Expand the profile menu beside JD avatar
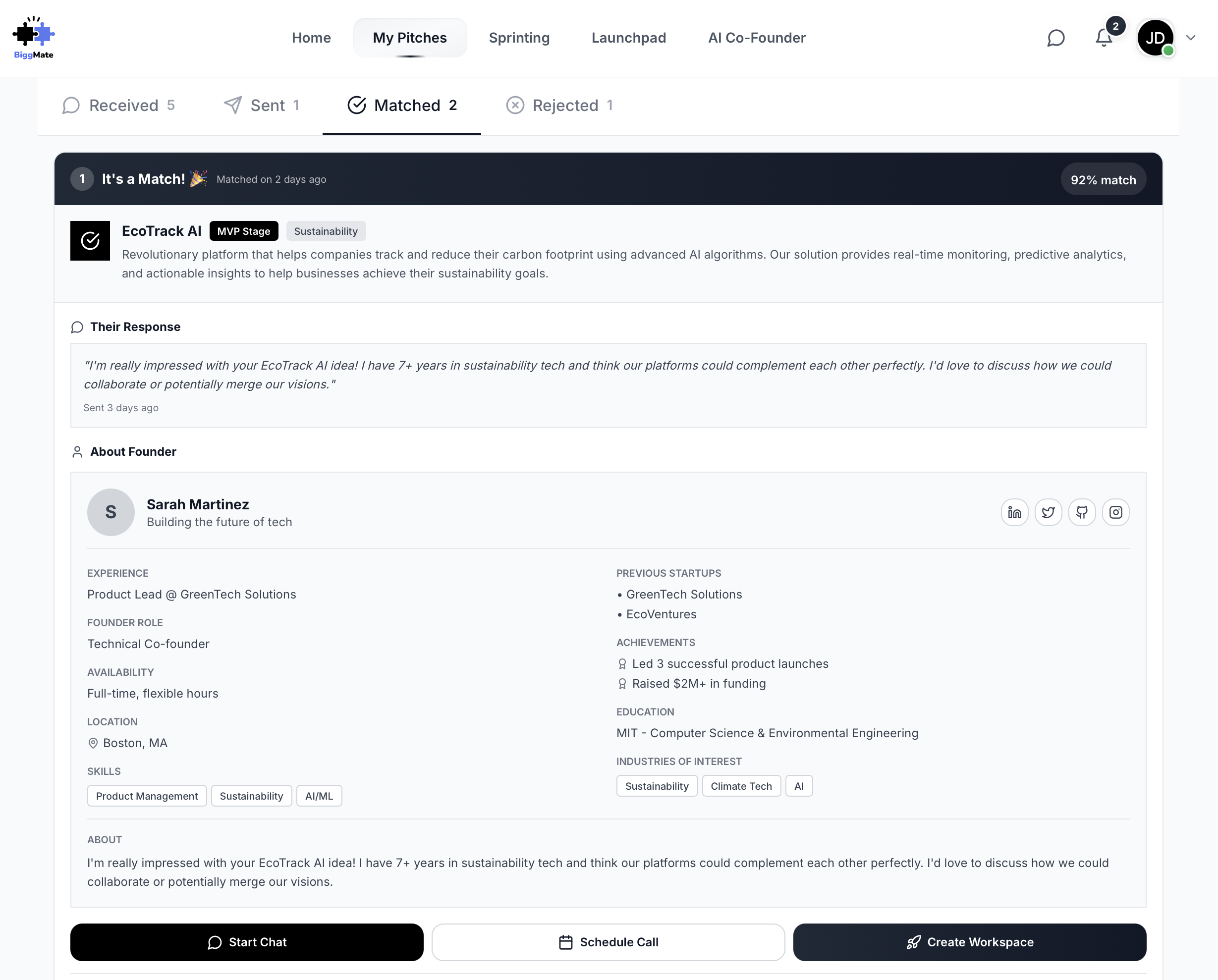Image resolution: width=1218 pixels, height=980 pixels. (1191, 38)
